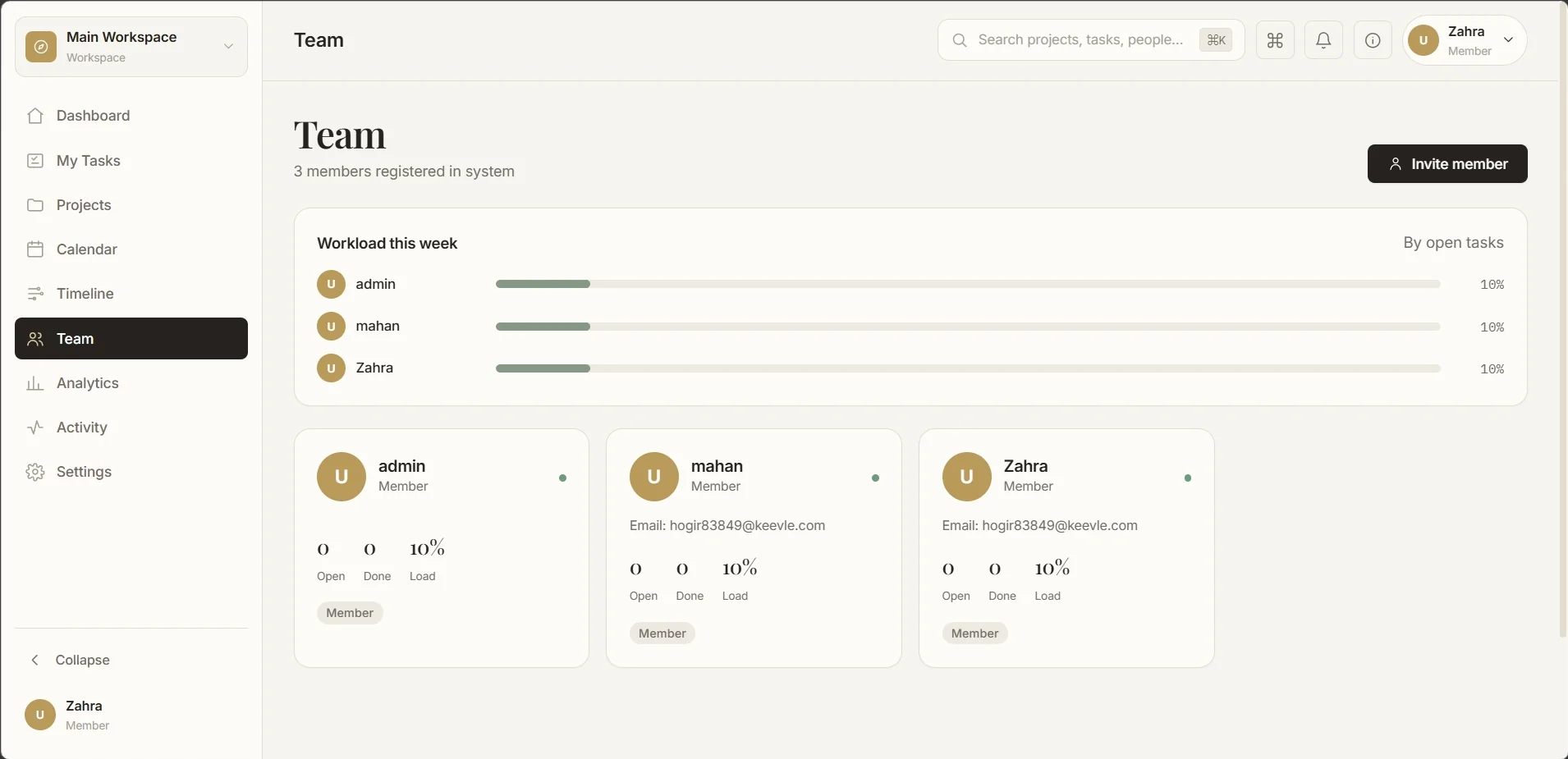
Task: Open the Zahra user menu in header
Action: click(1465, 40)
